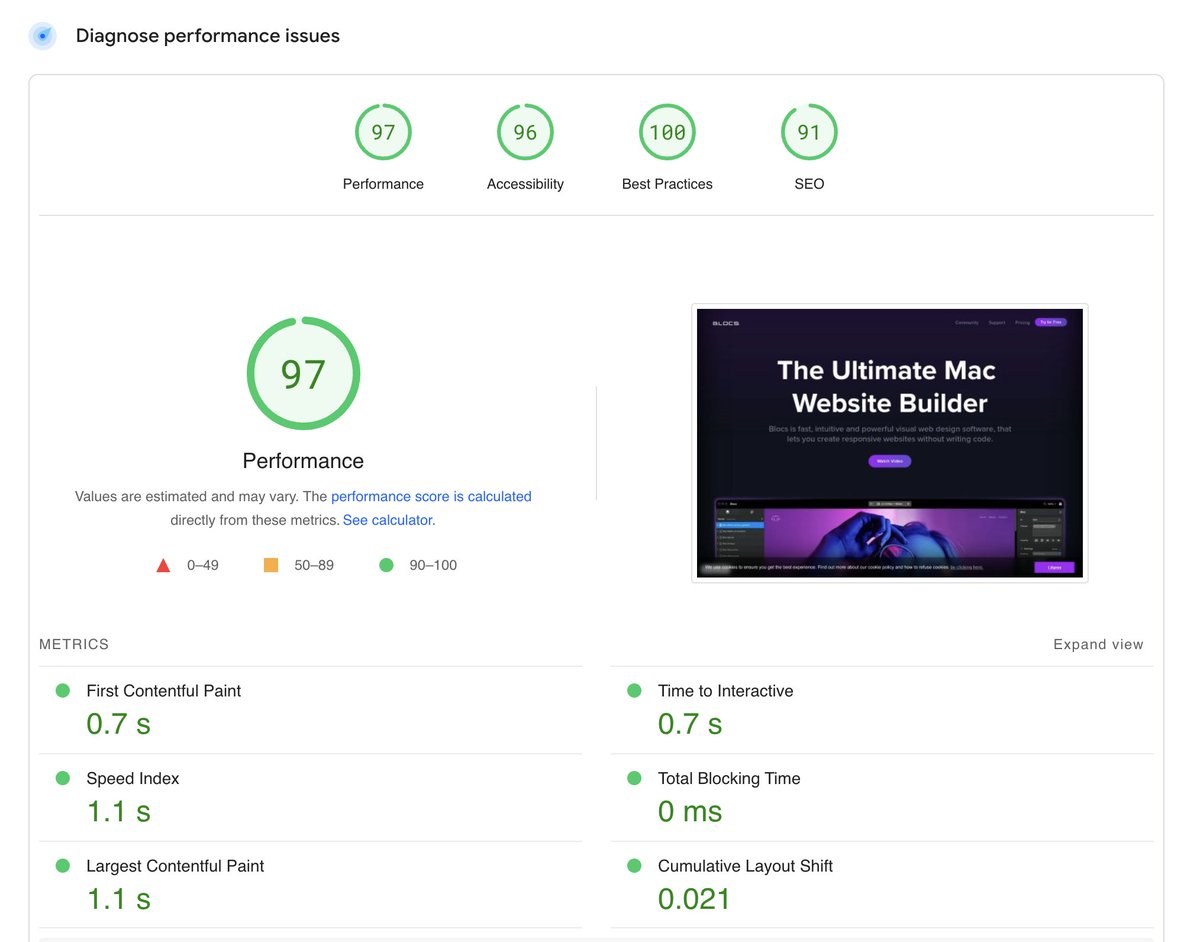Open the performance score is calculated link
The image size is (1200, 942).
(x=430, y=496)
